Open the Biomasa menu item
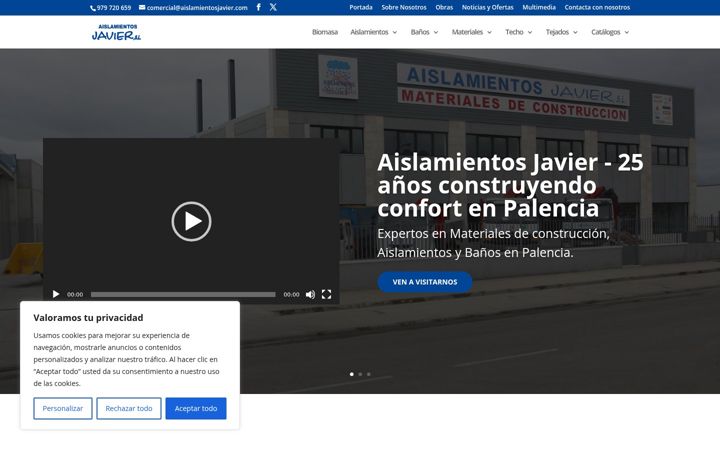Image resolution: width=720 pixels, height=450 pixels. click(x=325, y=32)
